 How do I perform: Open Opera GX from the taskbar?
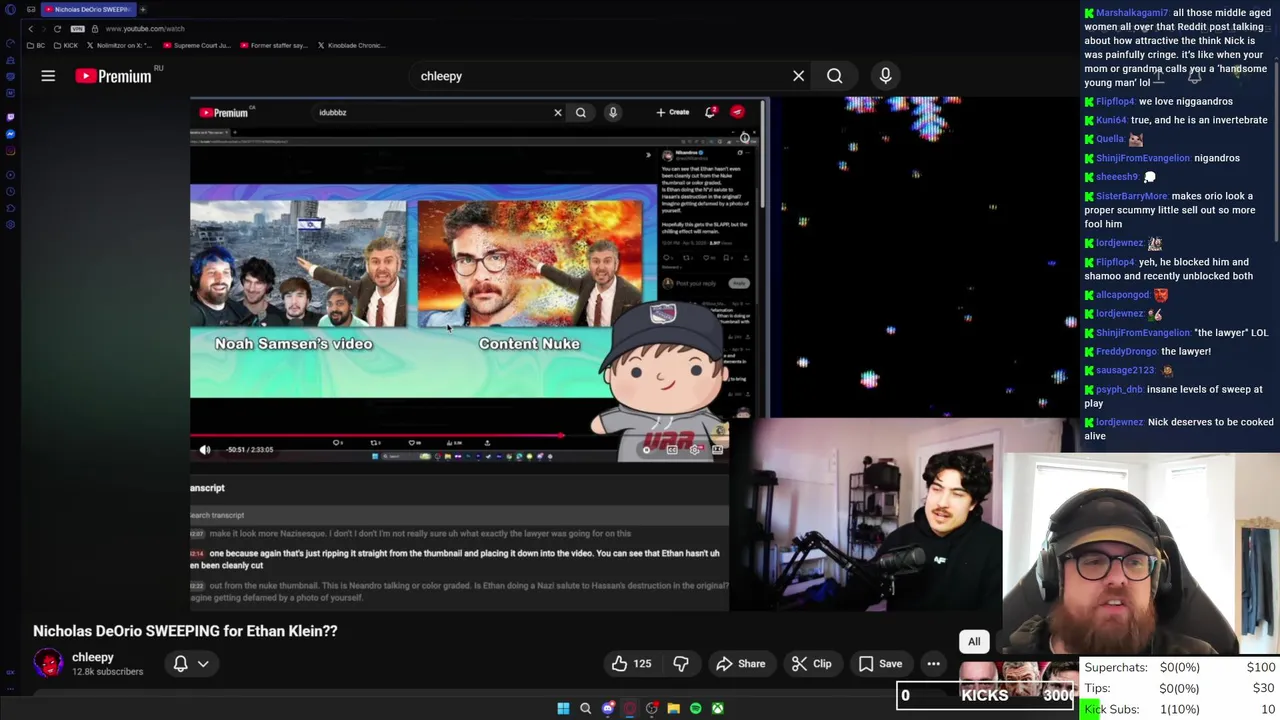(x=629, y=708)
